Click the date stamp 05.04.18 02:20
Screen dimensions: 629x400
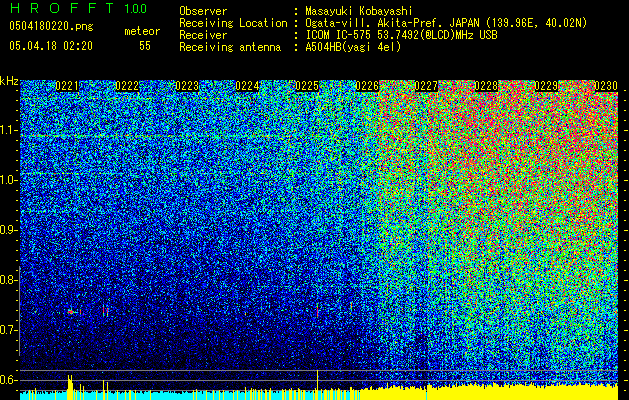pos(51,46)
